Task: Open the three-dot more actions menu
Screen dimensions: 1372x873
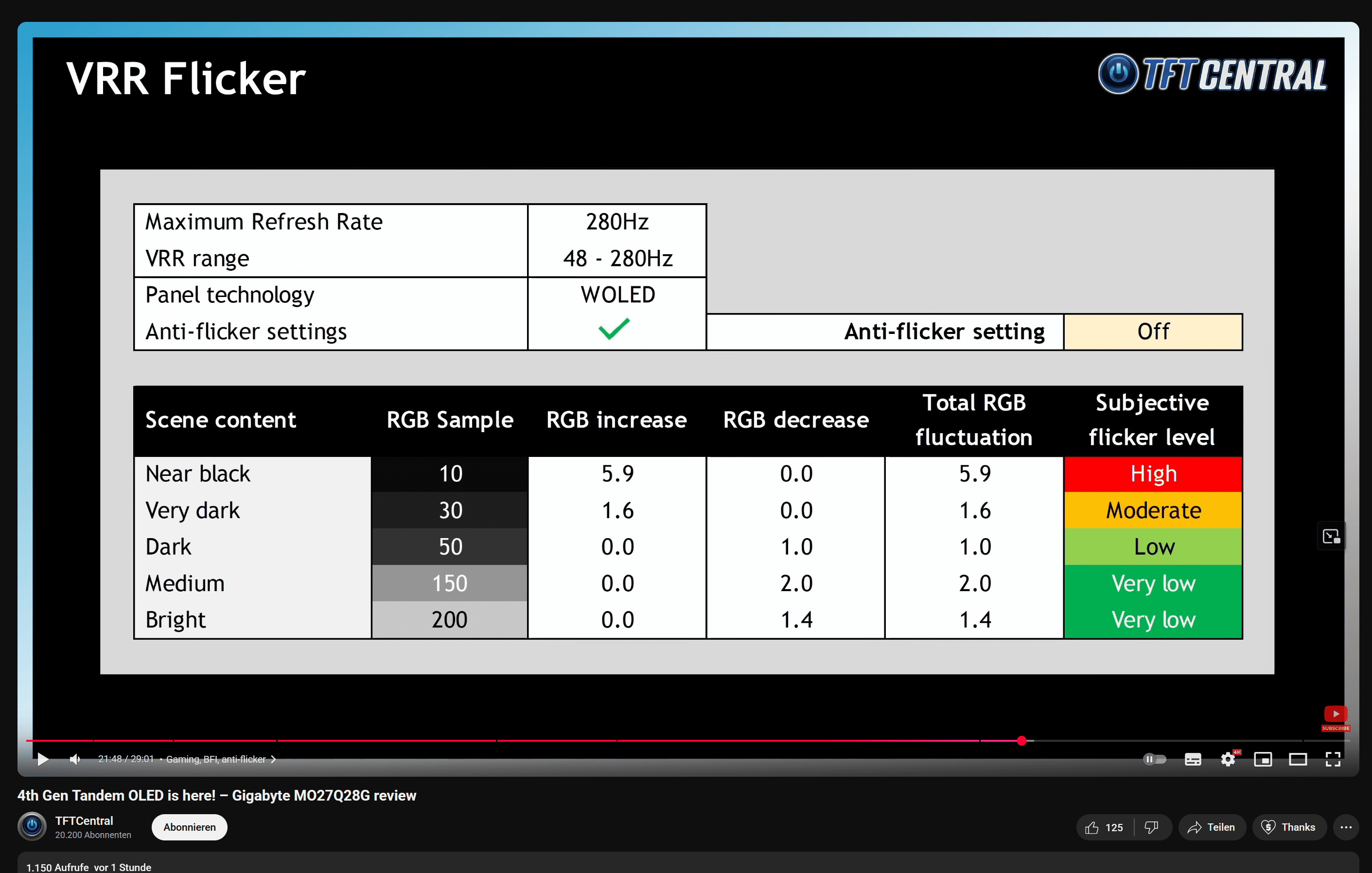Action: [1346, 827]
